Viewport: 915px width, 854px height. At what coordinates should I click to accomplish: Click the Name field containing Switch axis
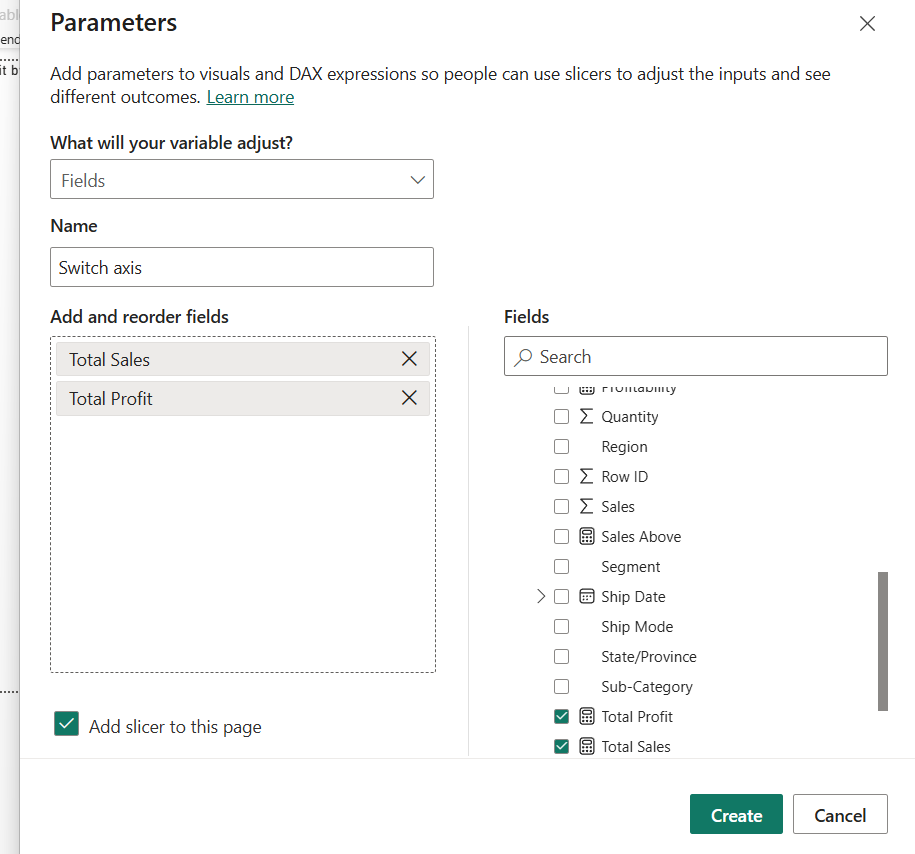point(242,268)
